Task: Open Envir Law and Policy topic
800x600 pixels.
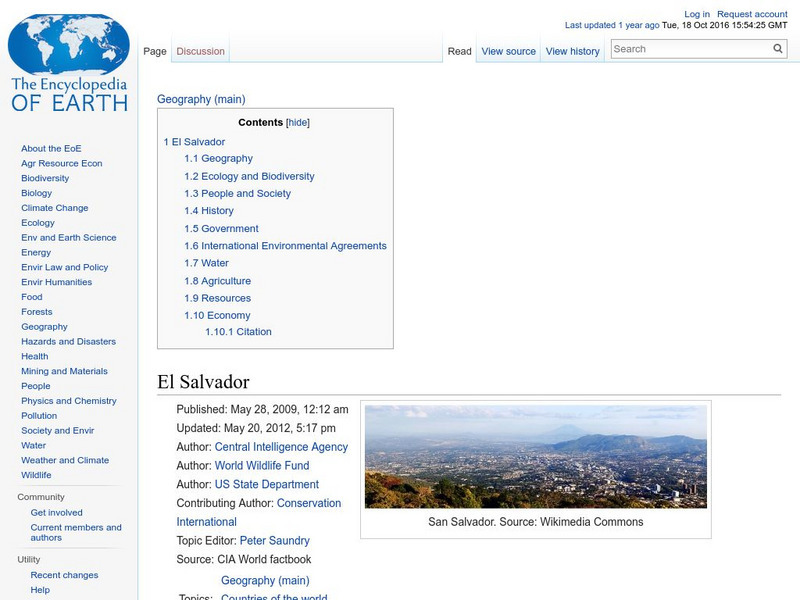Action: (x=64, y=267)
